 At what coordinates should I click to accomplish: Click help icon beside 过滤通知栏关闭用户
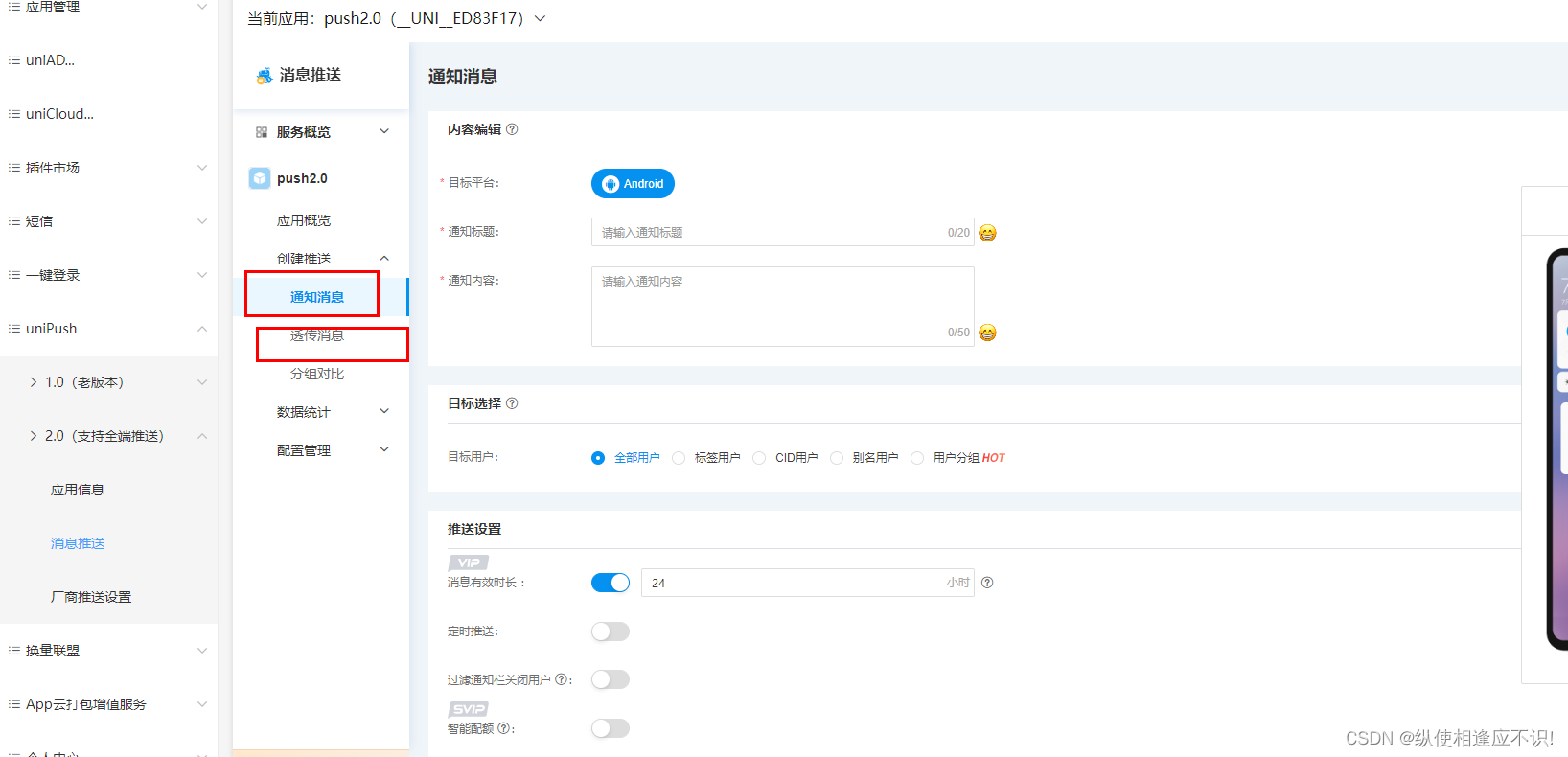[x=561, y=679]
